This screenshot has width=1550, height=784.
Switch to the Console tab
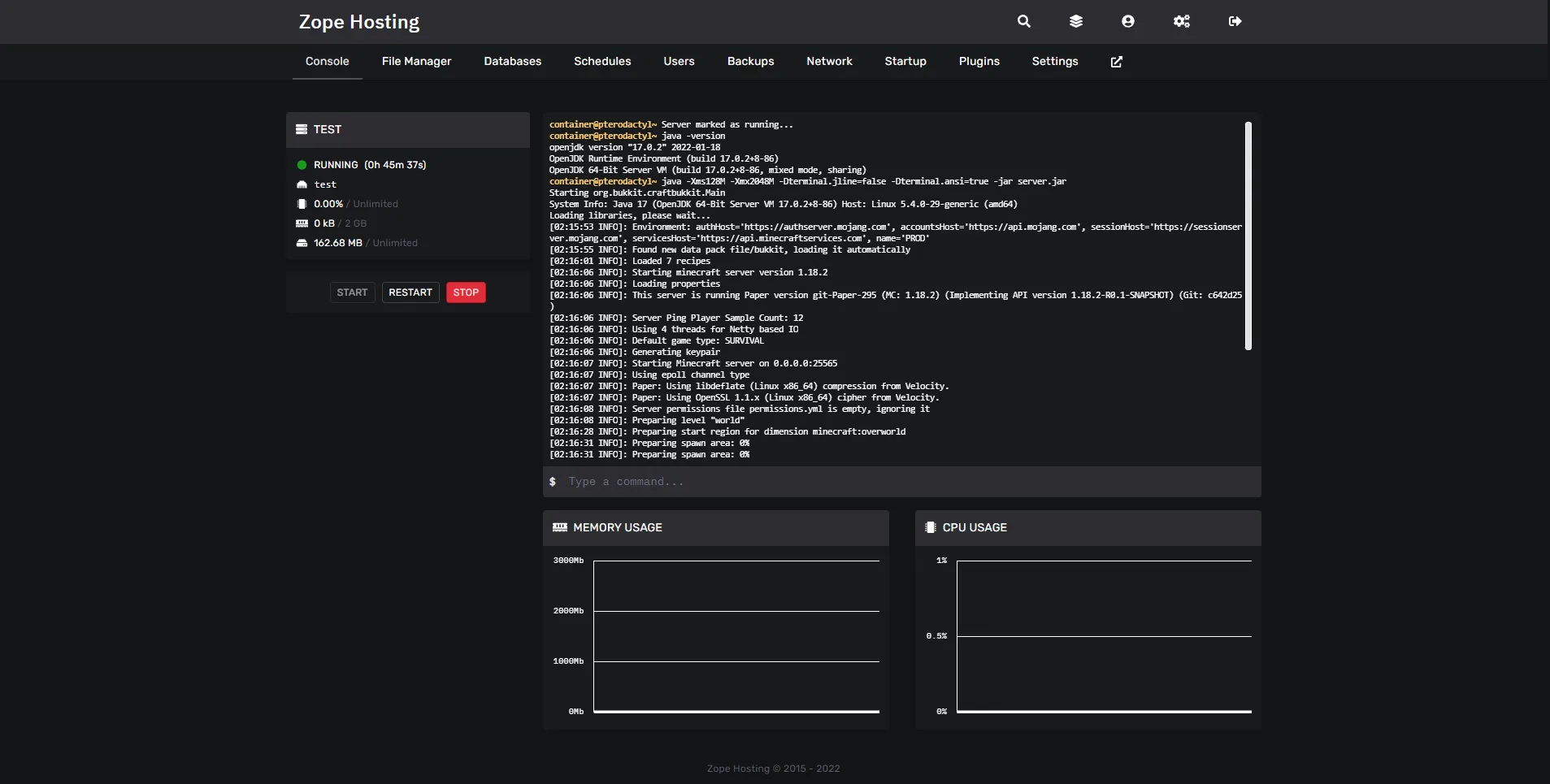pos(327,62)
